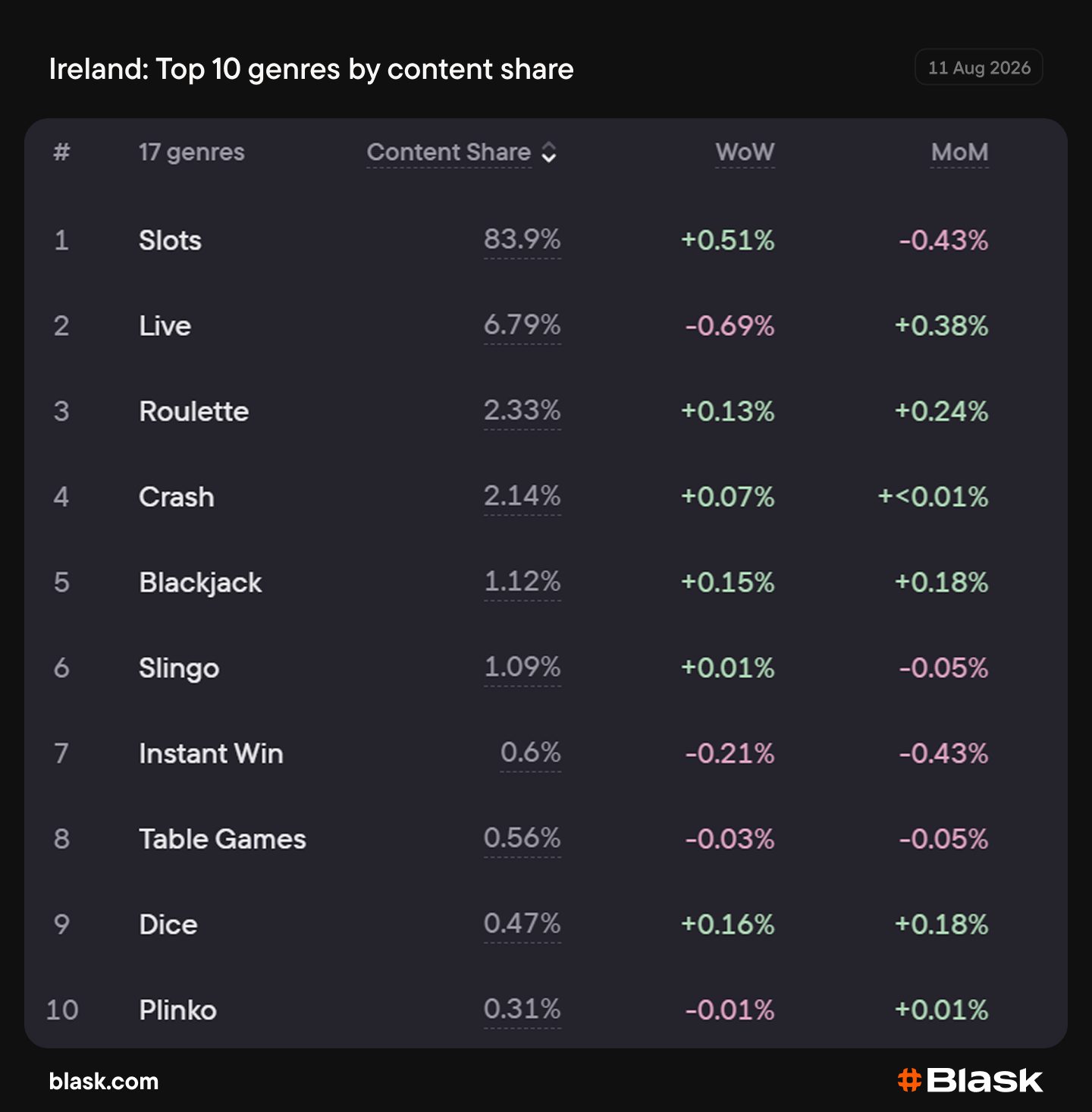Open the 11 Aug 2026 date selector
Viewport: 1092px width, 1112px height.
pos(979,68)
